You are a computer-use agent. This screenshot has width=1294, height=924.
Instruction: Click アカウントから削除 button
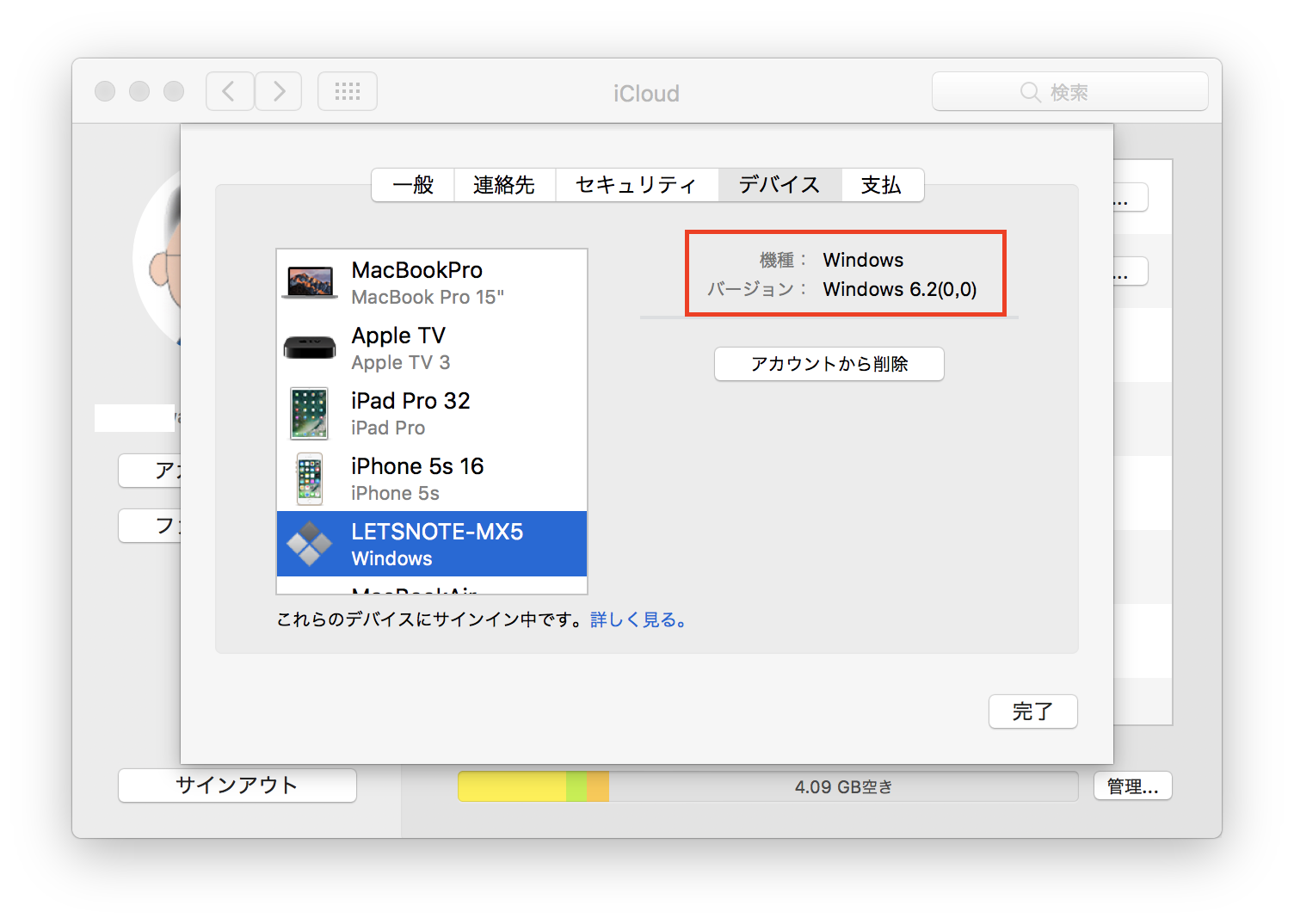[x=829, y=364]
